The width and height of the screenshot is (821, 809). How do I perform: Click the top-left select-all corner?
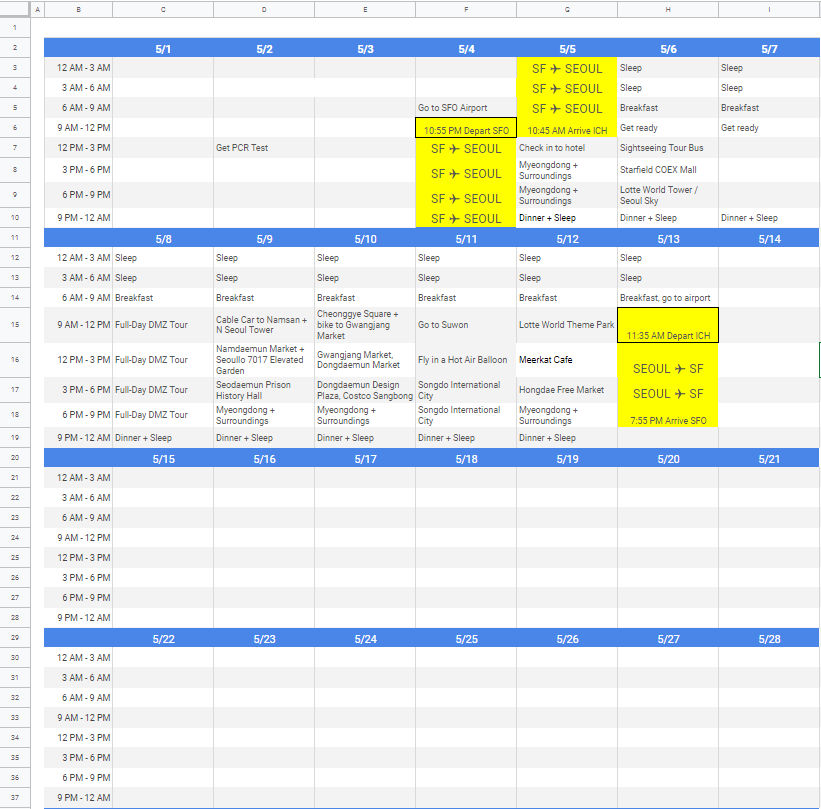coord(15,9)
